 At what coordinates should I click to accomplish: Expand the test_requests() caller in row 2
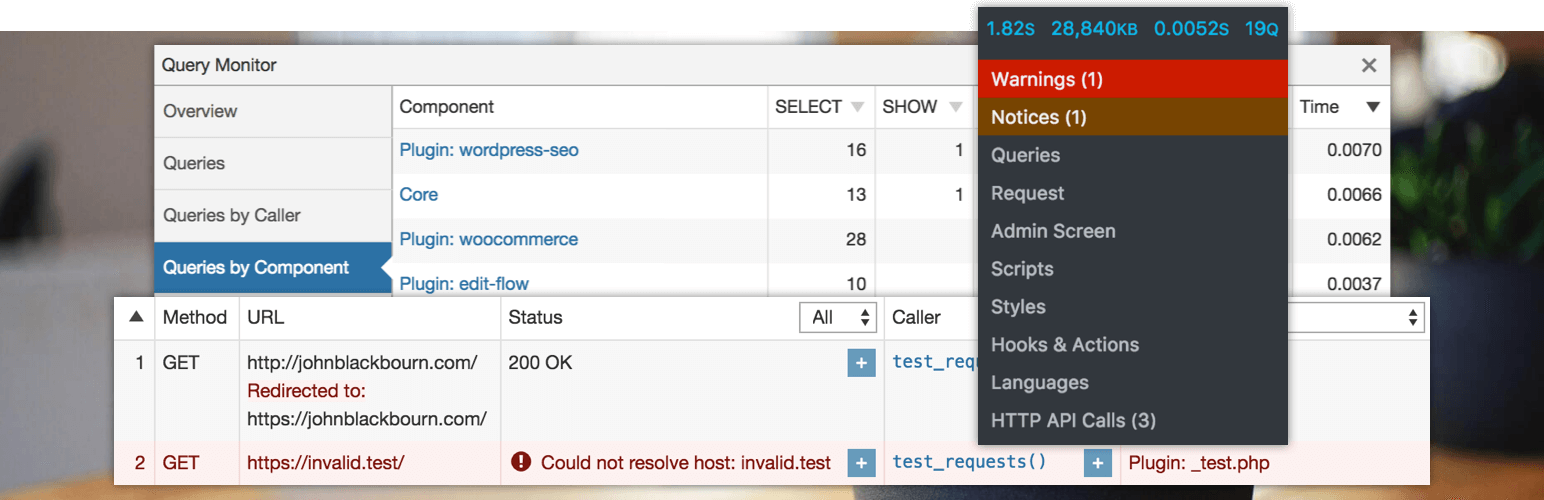(1097, 463)
